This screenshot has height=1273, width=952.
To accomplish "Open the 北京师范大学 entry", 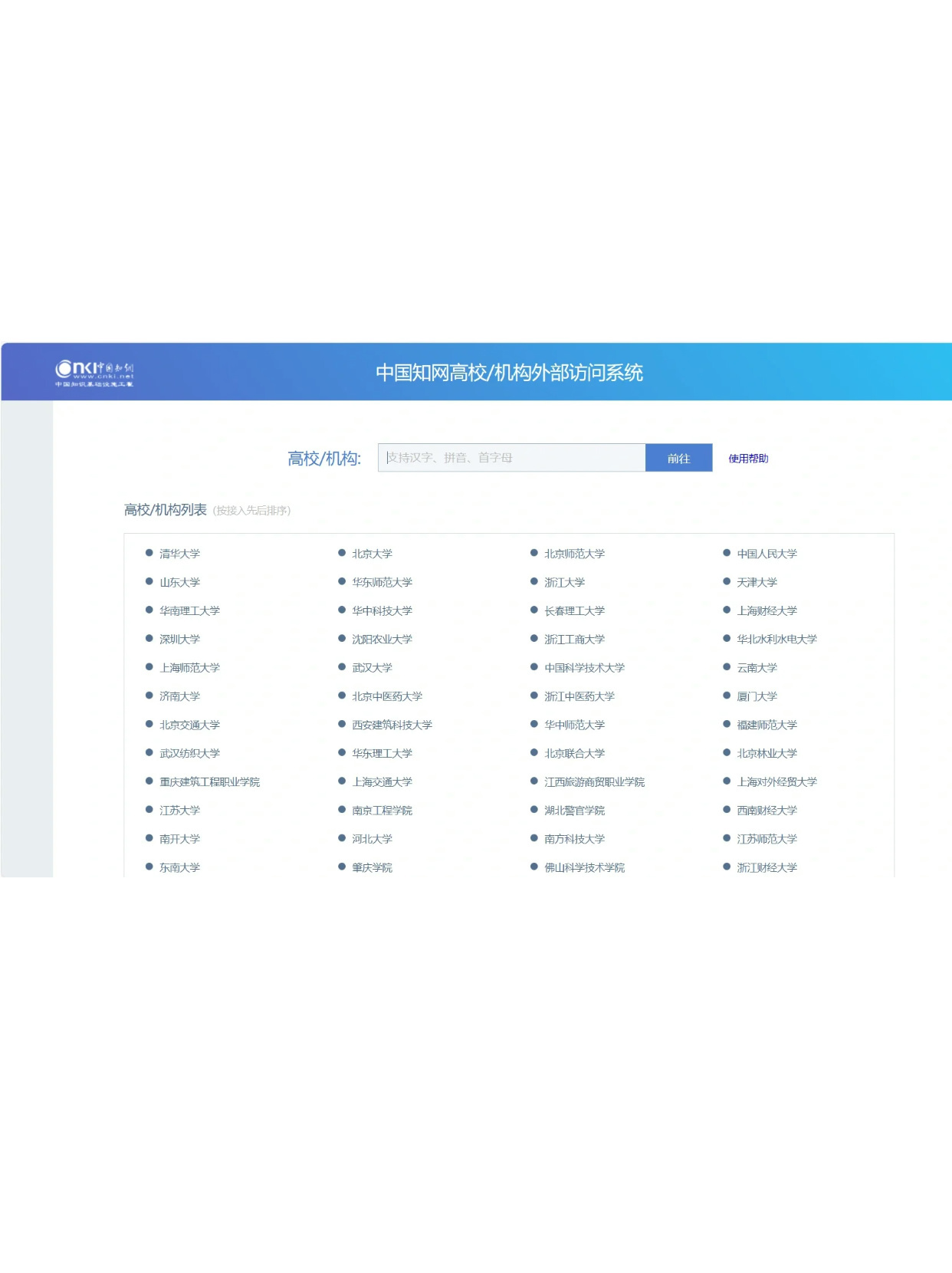I will [x=574, y=554].
